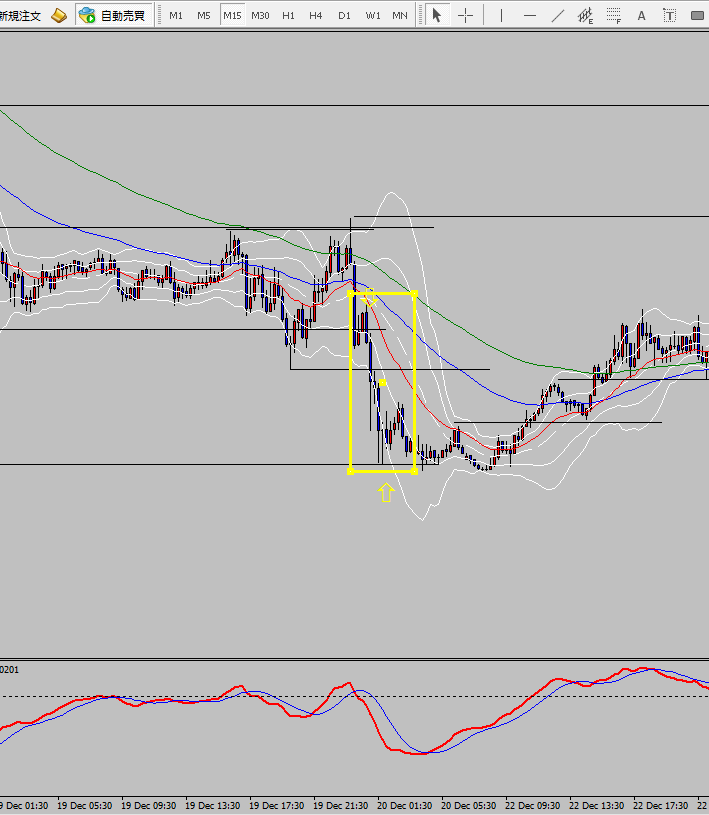Set timeframe to H1
Screen dimensions: 709x815
(x=288, y=15)
